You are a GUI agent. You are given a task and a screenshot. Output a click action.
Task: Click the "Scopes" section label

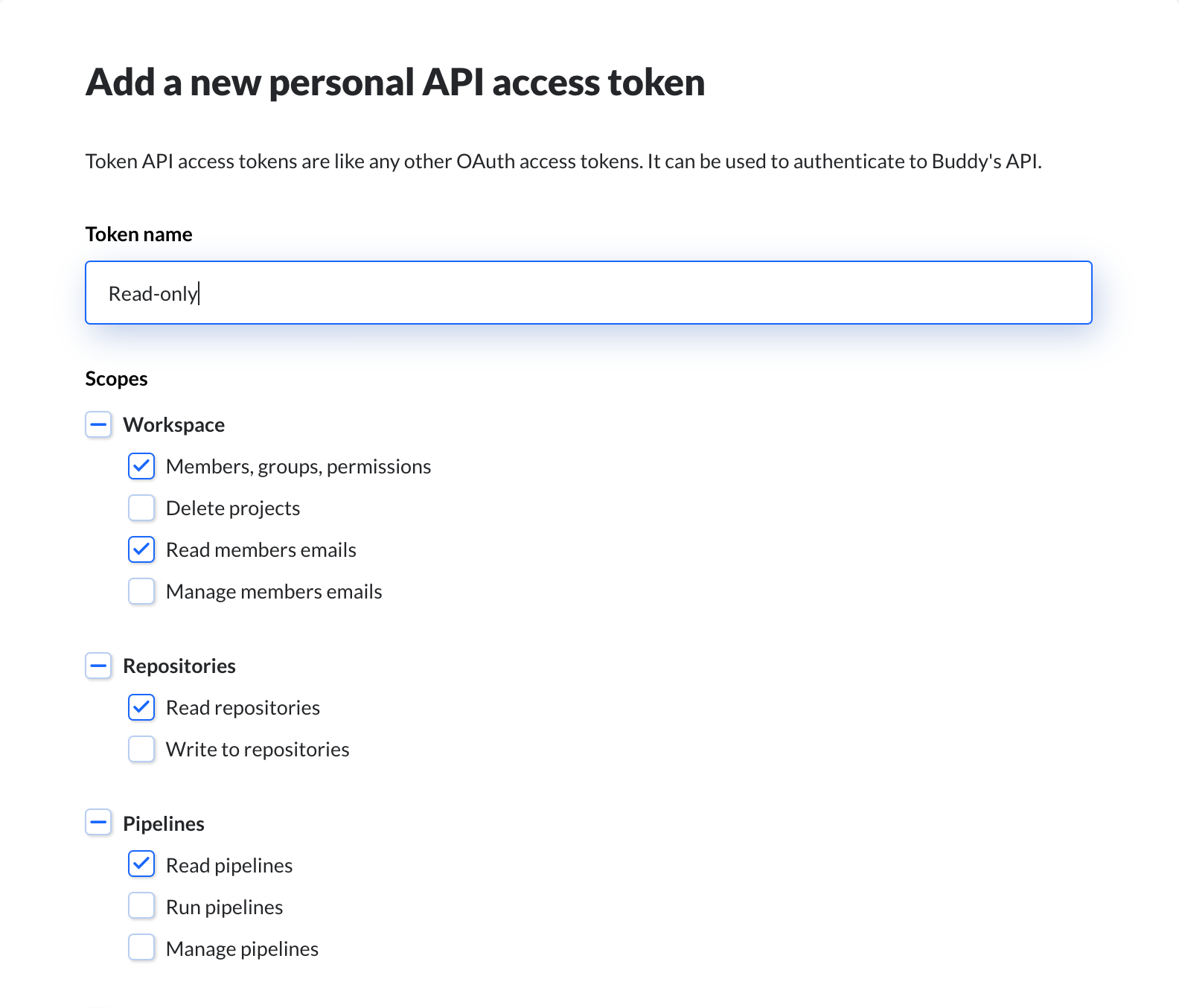pyautogui.click(x=116, y=378)
